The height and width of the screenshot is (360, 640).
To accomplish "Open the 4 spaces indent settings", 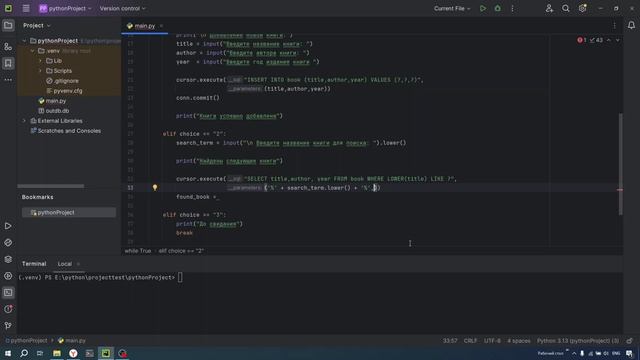I will pos(518,340).
